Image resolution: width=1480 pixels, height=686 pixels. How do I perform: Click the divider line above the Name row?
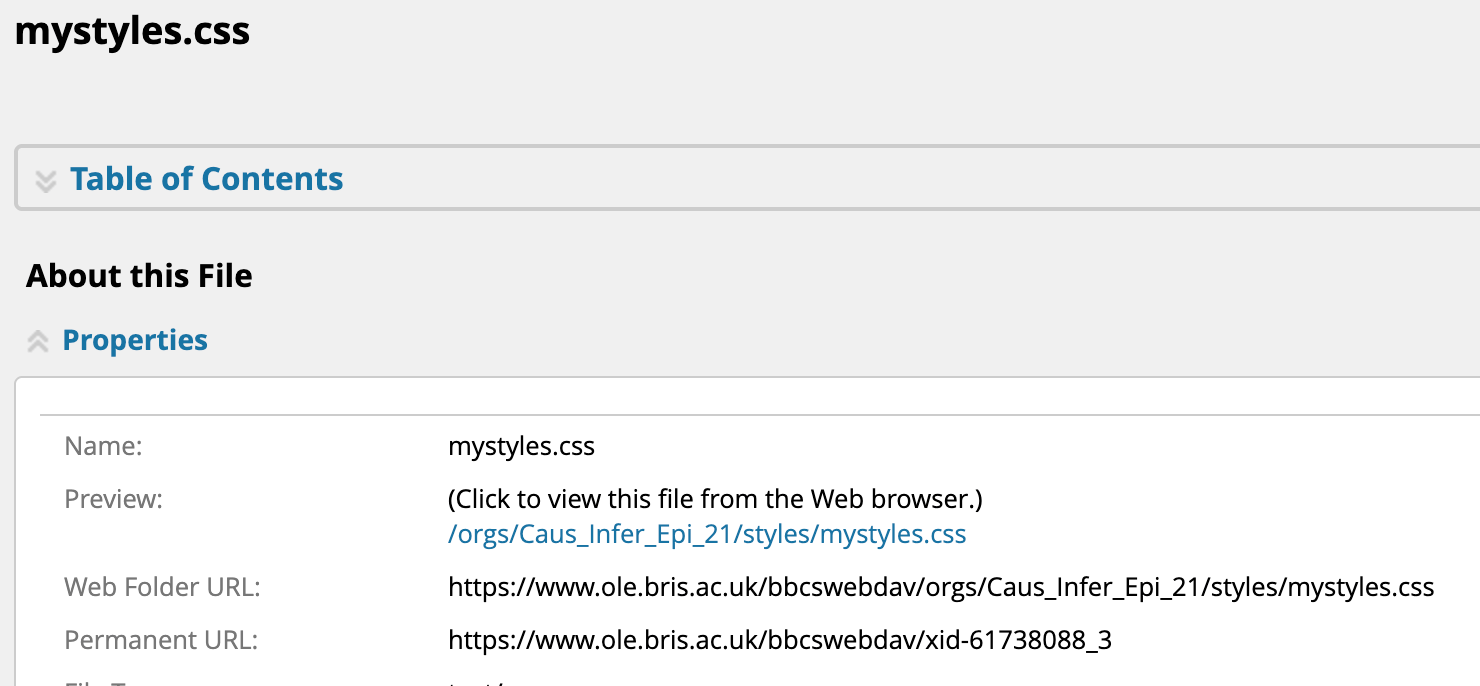point(700,414)
